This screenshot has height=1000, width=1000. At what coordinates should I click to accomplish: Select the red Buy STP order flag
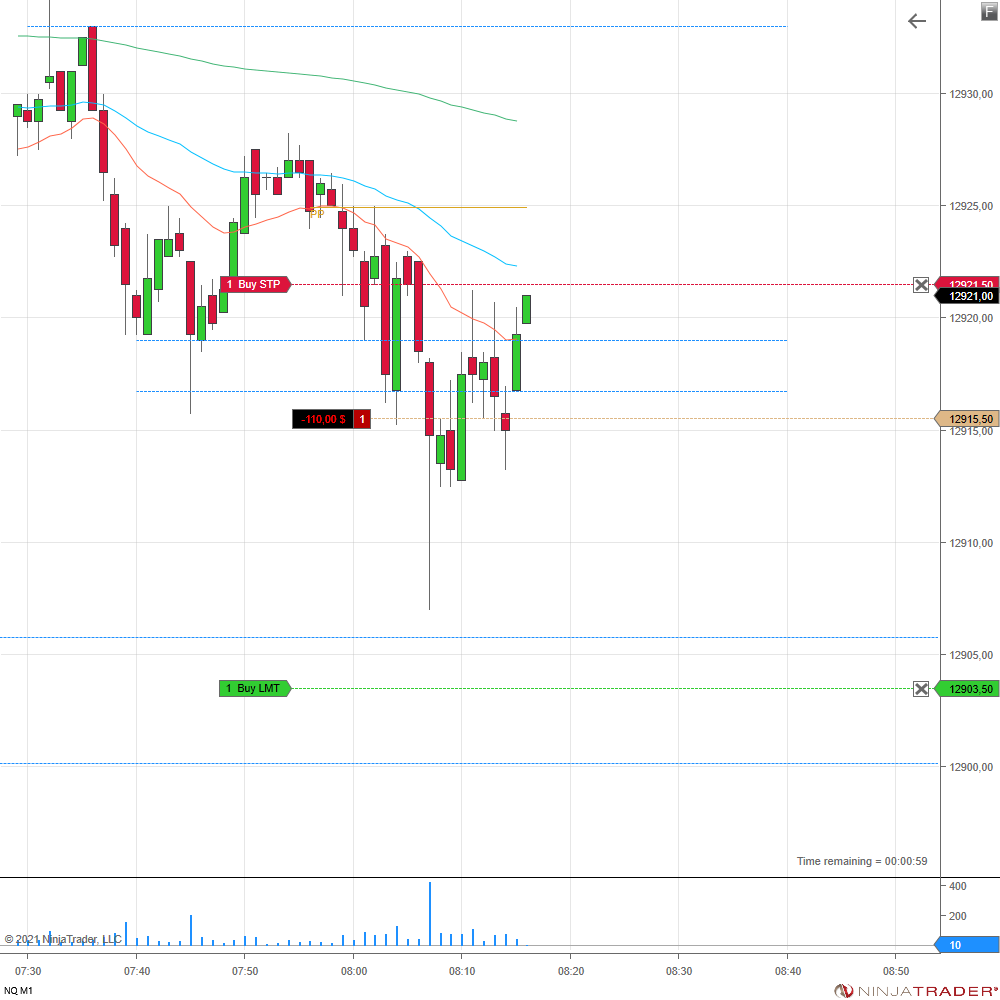click(x=256, y=285)
